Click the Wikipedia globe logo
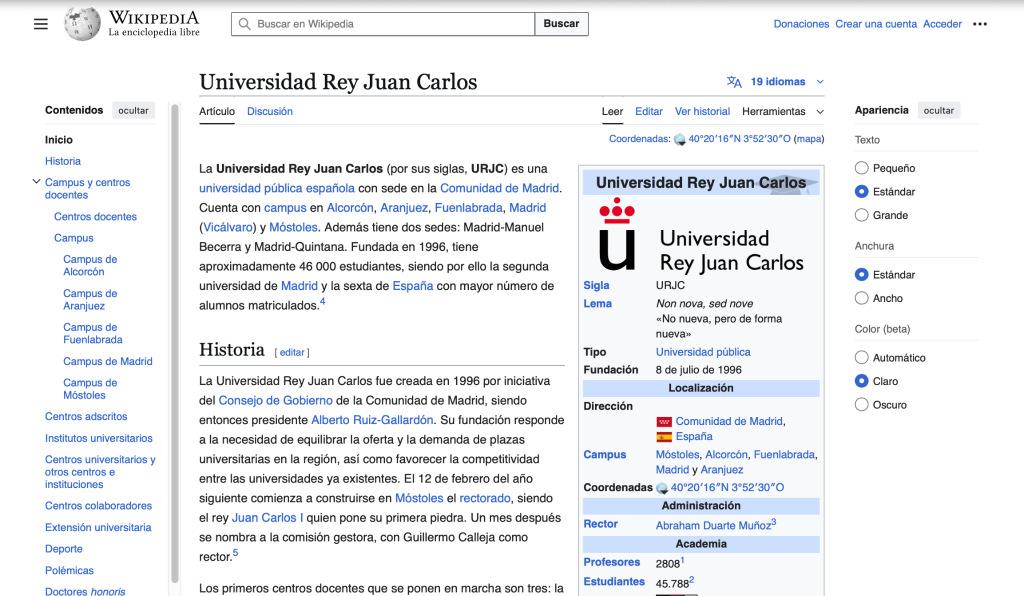The width and height of the screenshot is (1024, 596). [x=82, y=24]
